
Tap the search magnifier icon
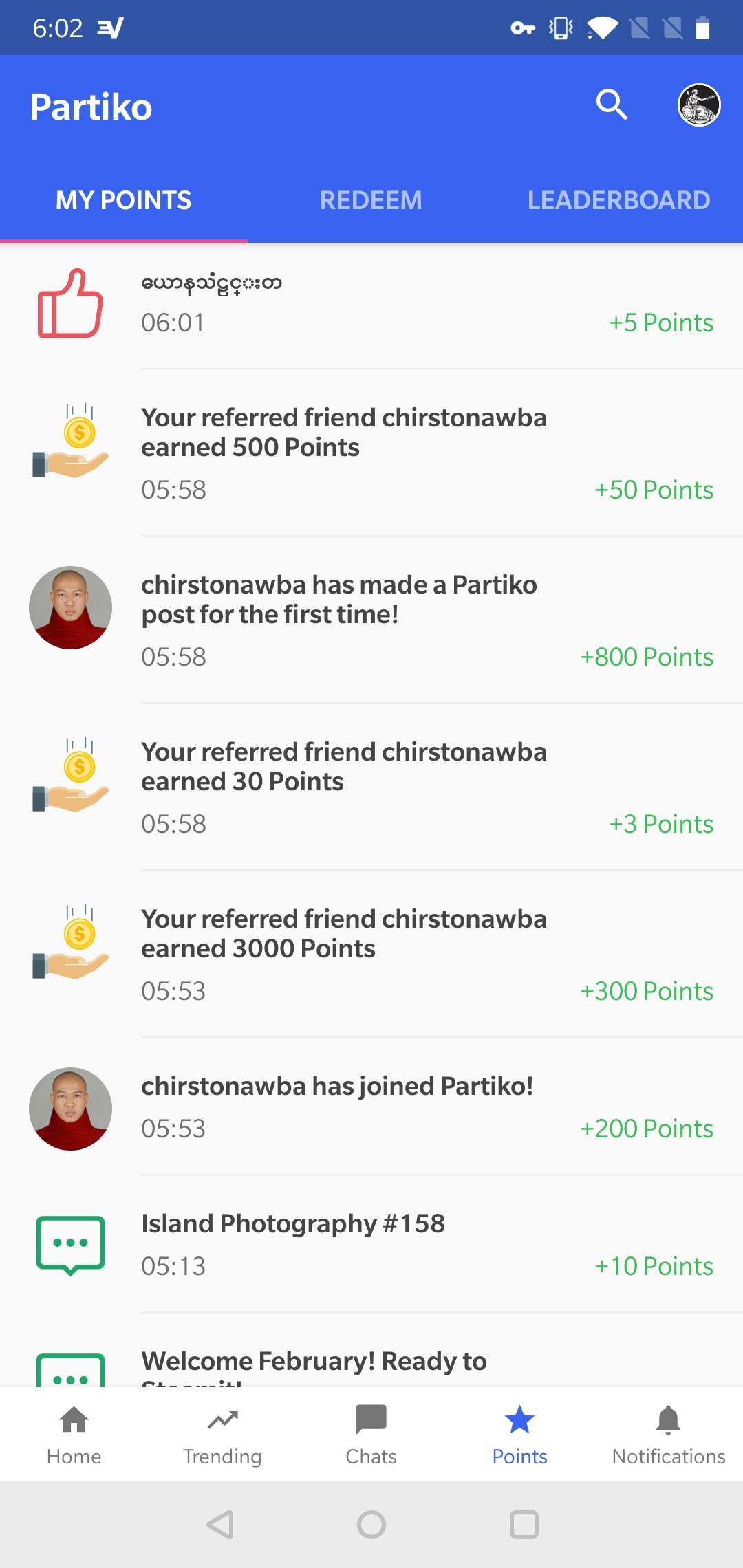coord(612,105)
